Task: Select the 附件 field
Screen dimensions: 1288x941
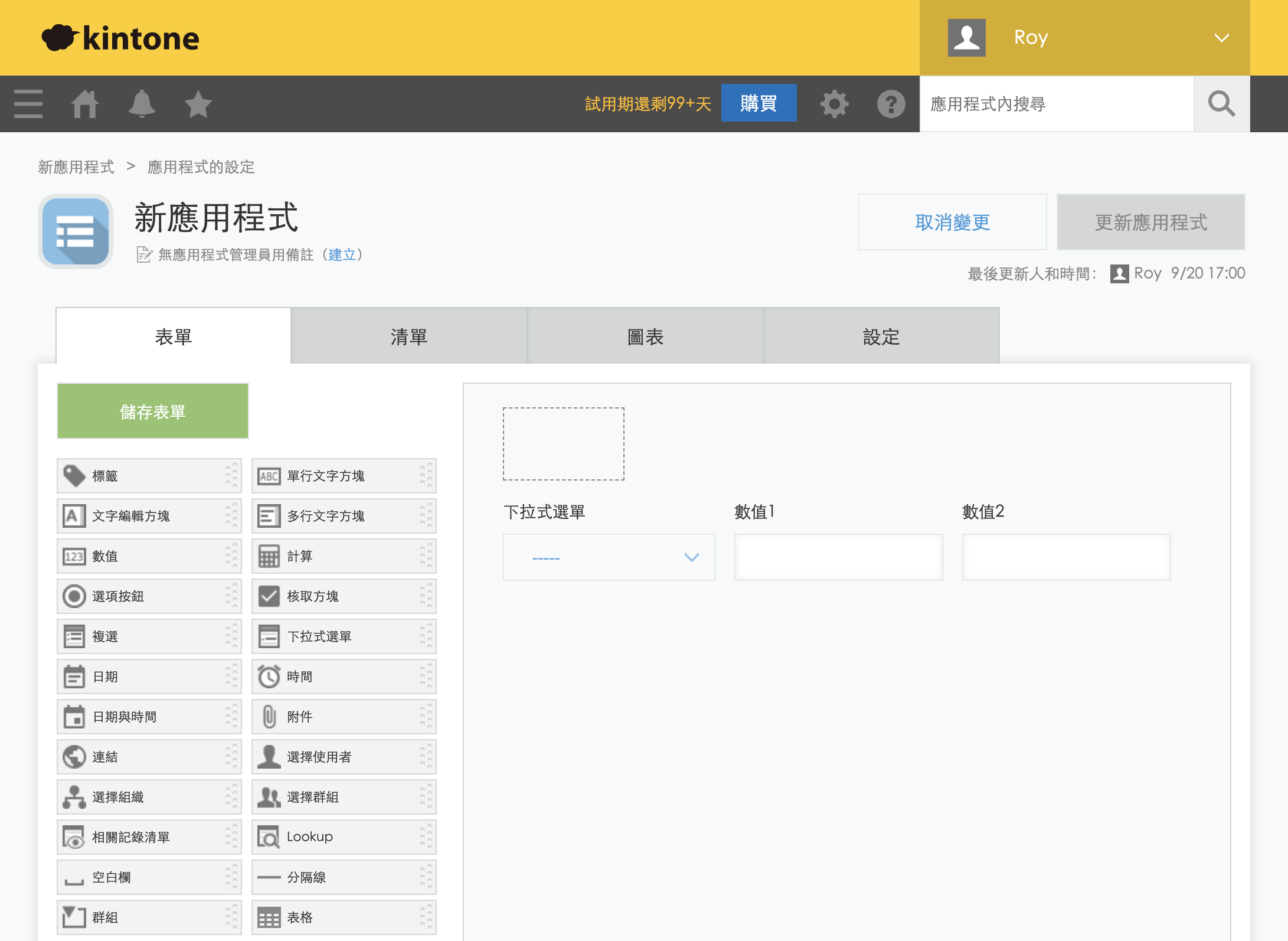Action: click(x=344, y=717)
